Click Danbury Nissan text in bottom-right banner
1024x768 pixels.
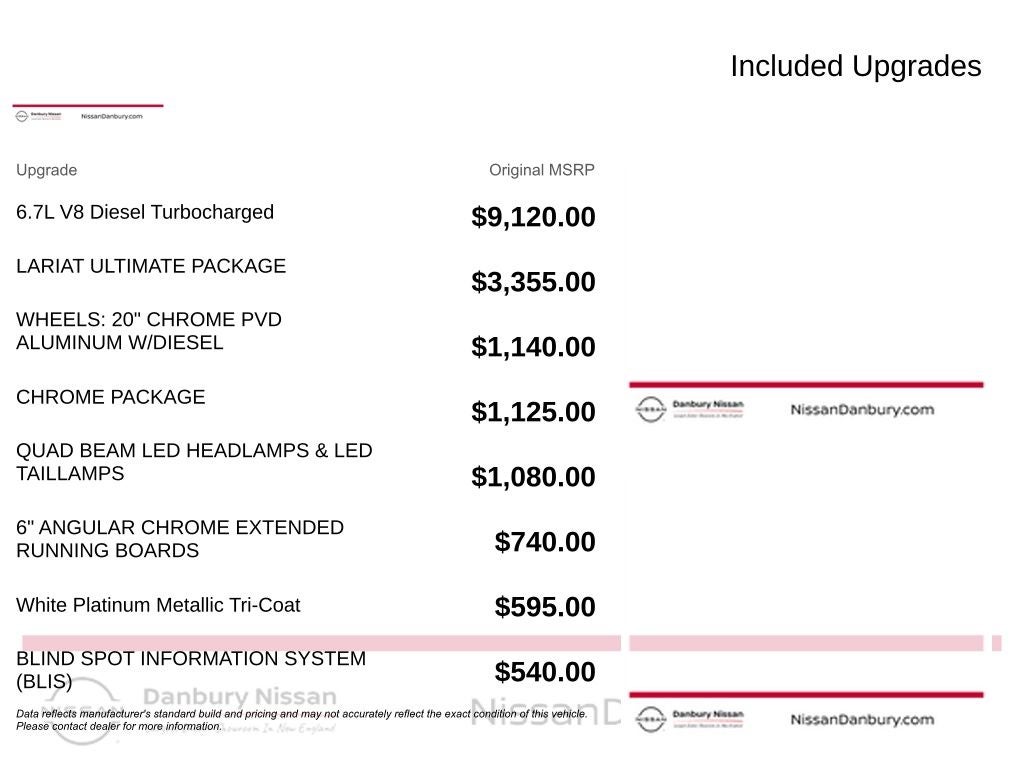point(708,714)
